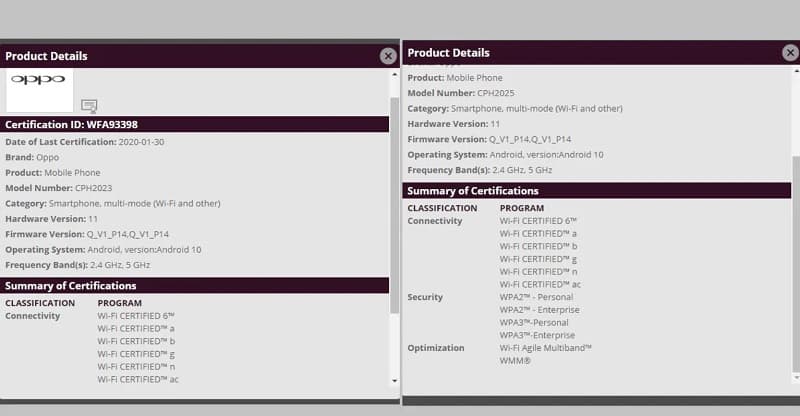Select Wi-Fi CERTIFIED b in CPH2025 panel
This screenshot has width=800, height=416.
click(538, 246)
